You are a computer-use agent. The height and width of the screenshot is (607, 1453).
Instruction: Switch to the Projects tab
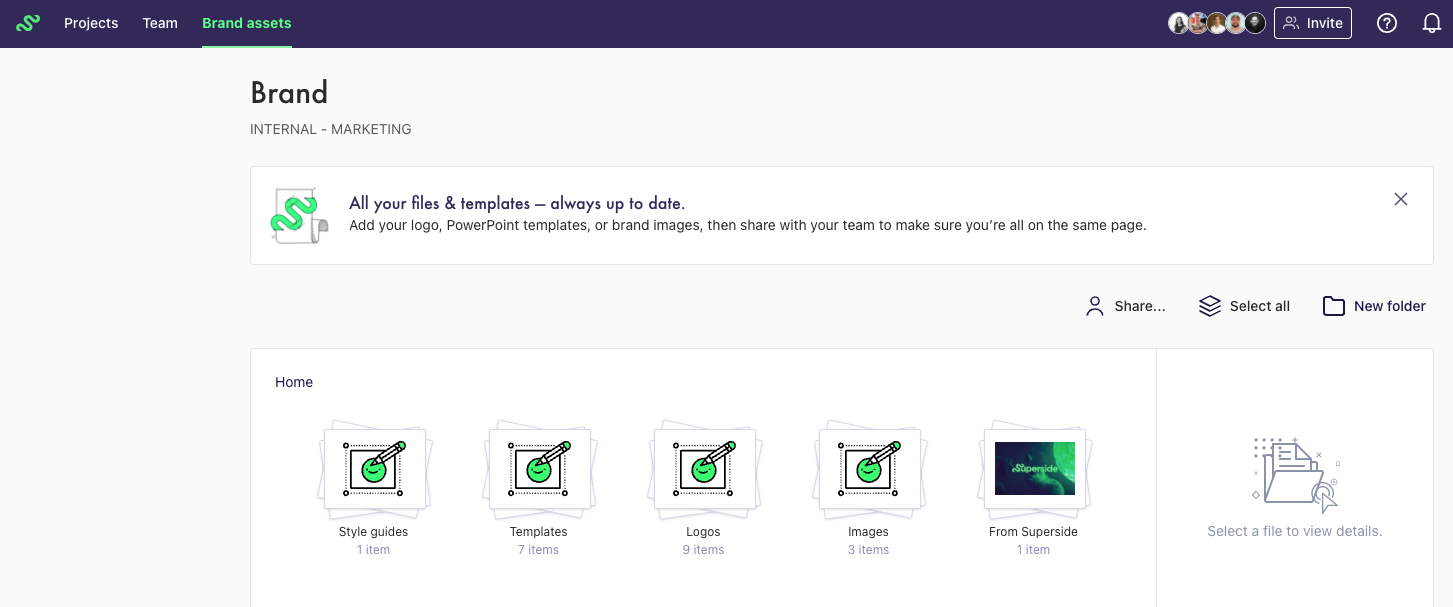91,22
